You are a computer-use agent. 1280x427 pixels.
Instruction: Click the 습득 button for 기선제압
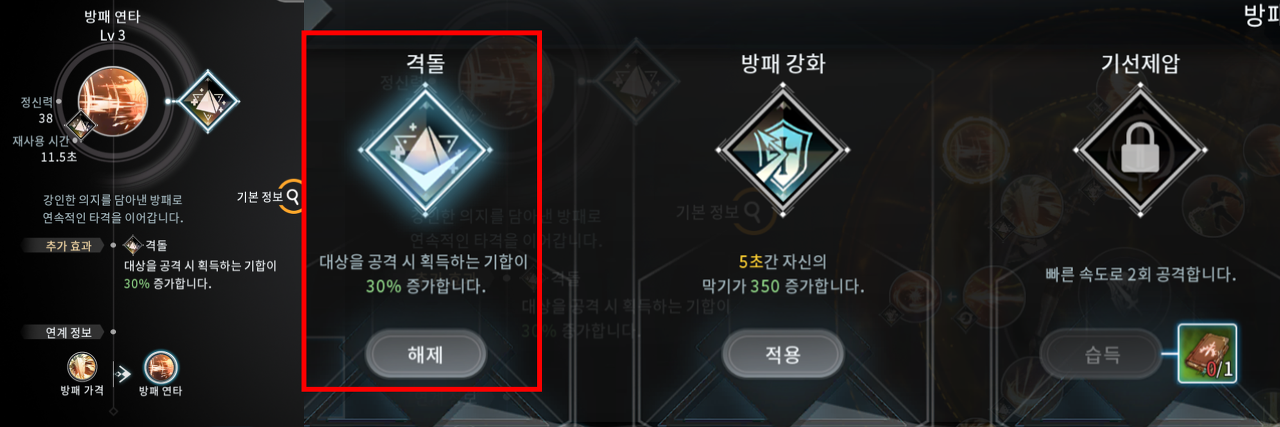coord(1100,354)
